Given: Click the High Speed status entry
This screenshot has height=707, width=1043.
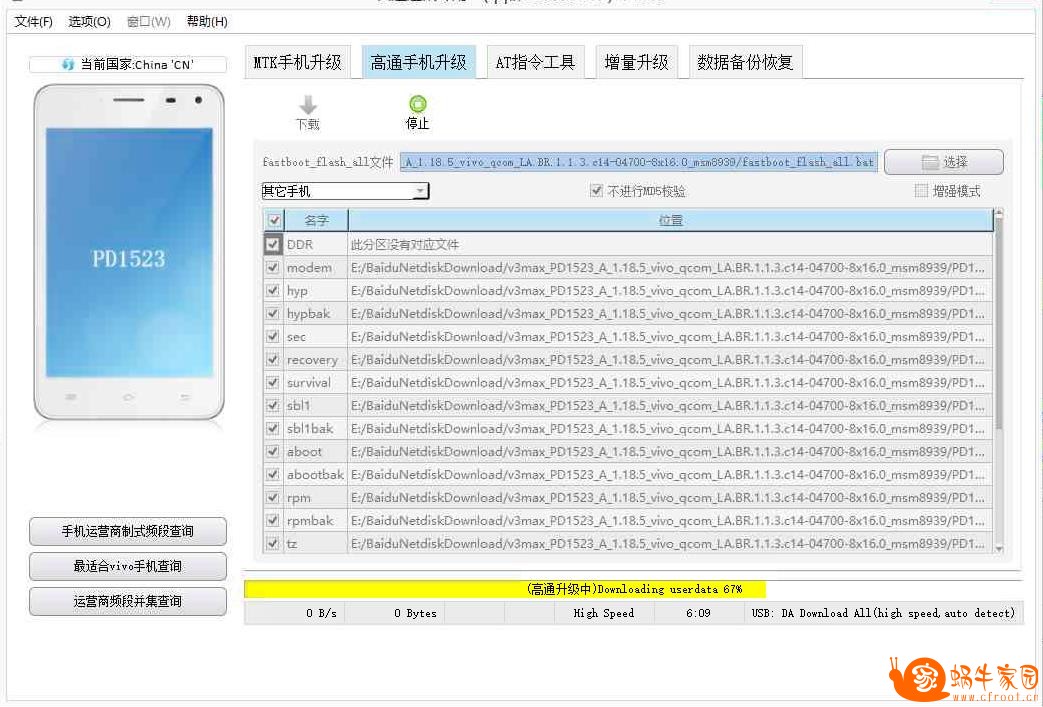Looking at the screenshot, I should coord(604,613).
